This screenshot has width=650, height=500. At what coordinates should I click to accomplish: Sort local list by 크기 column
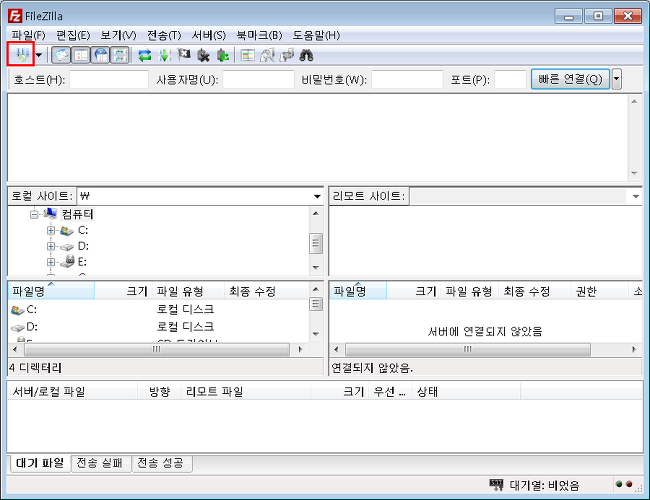[x=124, y=291]
